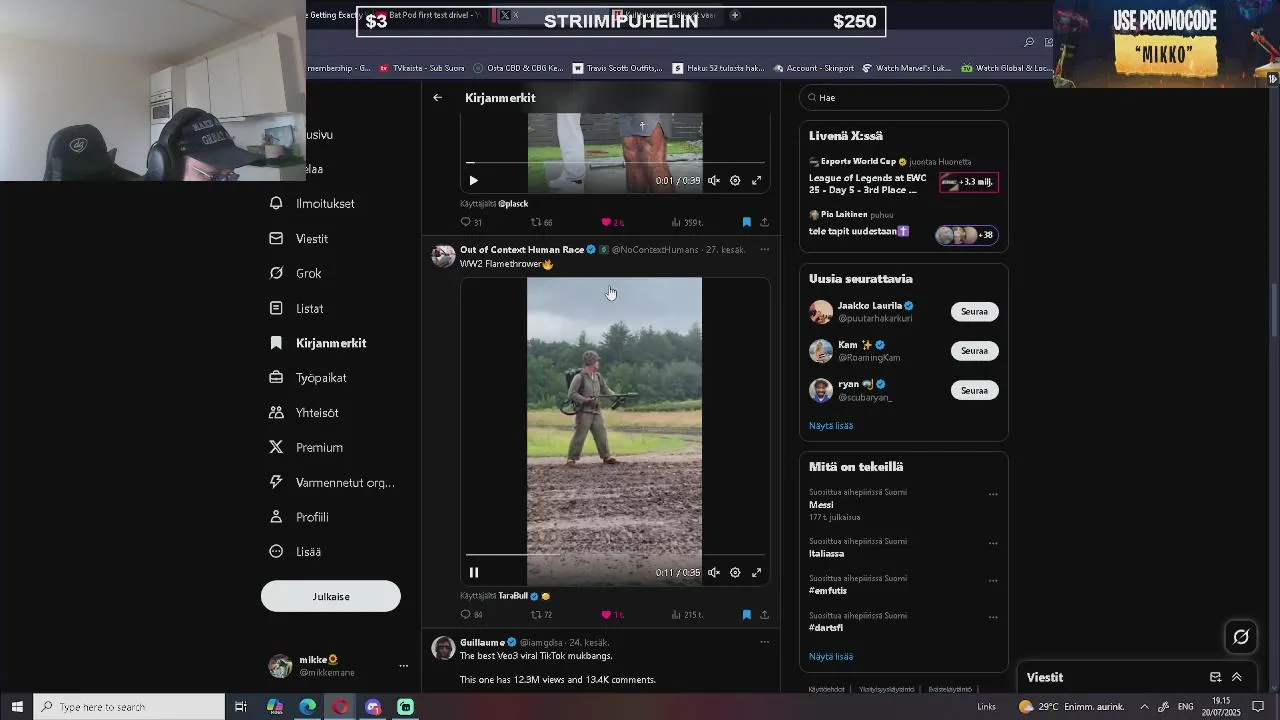The image size is (1280, 720).
Task: Follow Kam with Seuraa button
Action: pos(975,351)
